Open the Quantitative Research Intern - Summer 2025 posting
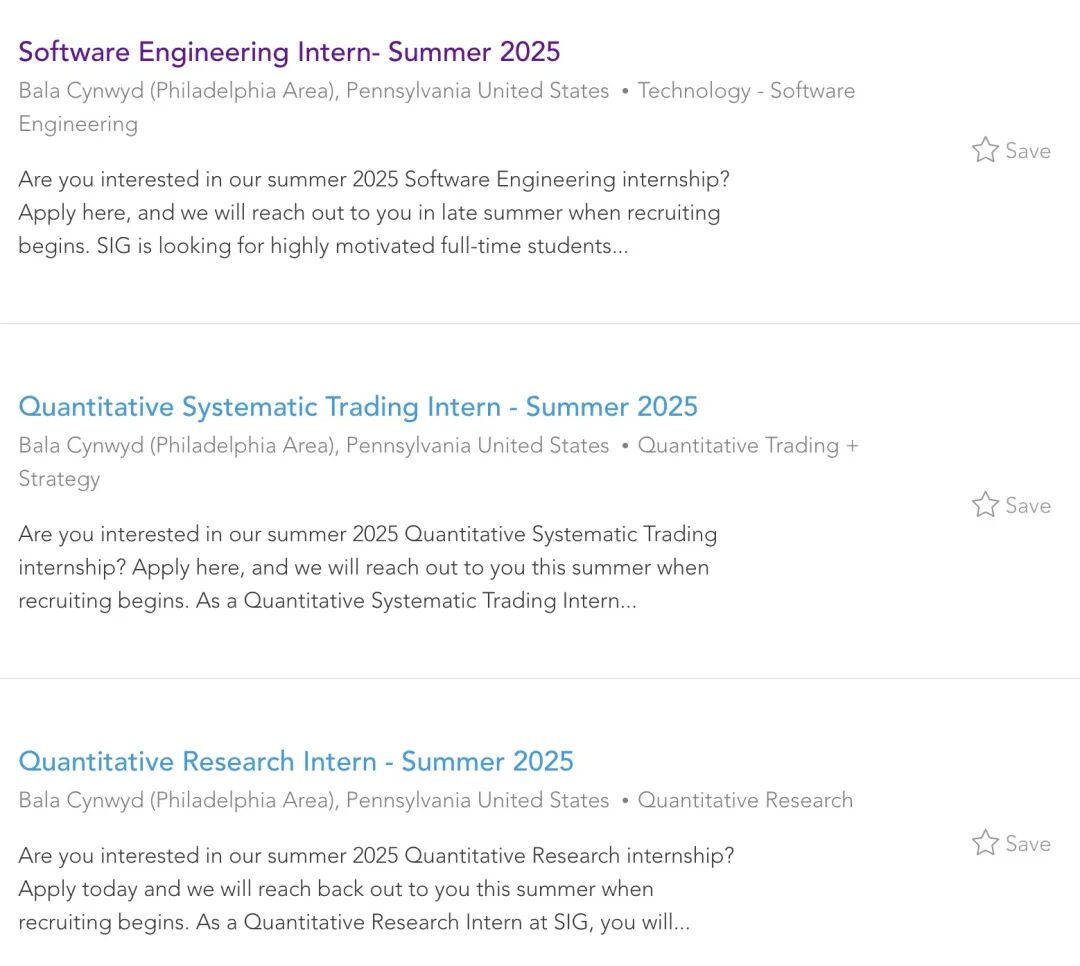 point(296,761)
